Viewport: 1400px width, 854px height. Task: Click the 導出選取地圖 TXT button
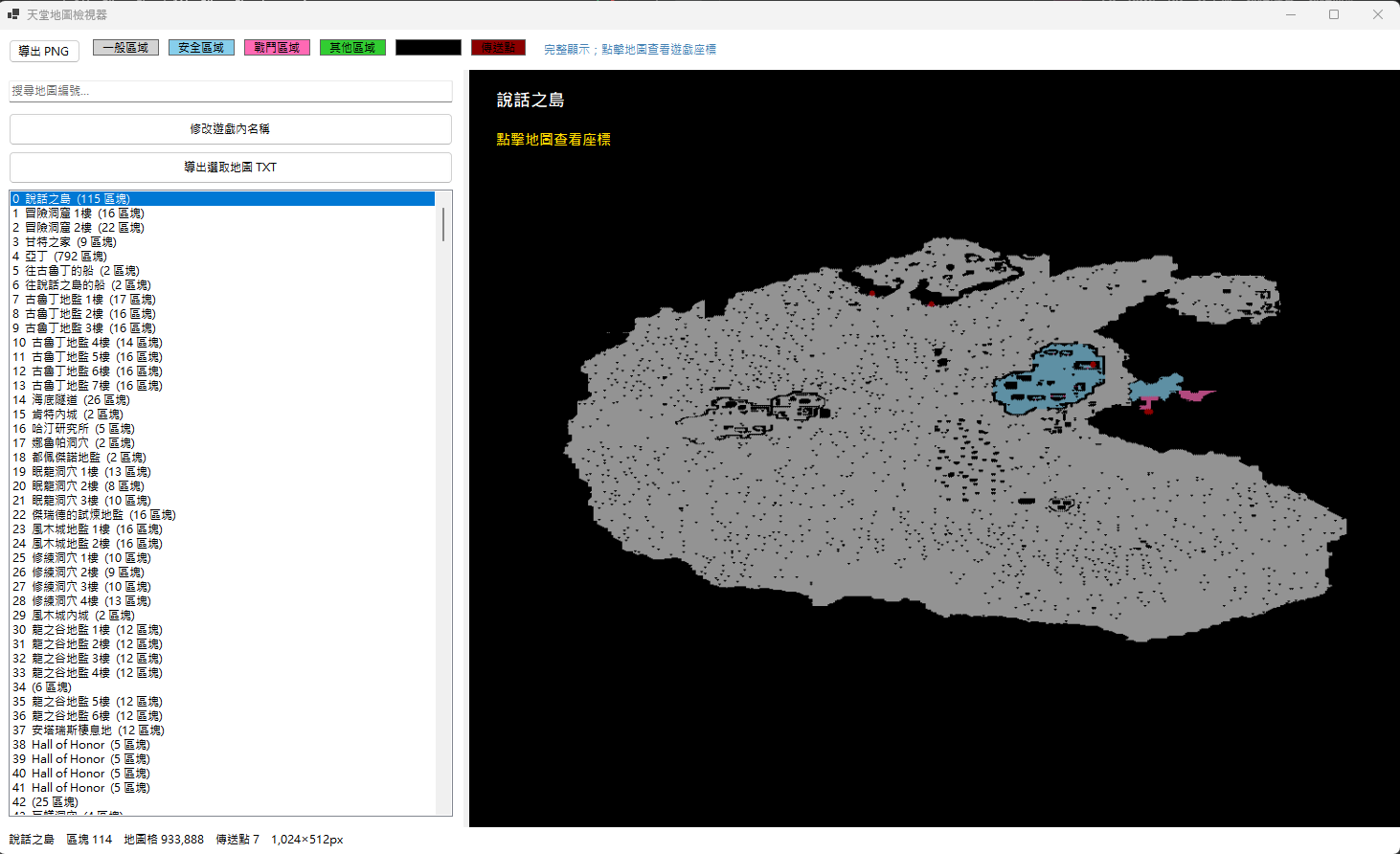230,167
